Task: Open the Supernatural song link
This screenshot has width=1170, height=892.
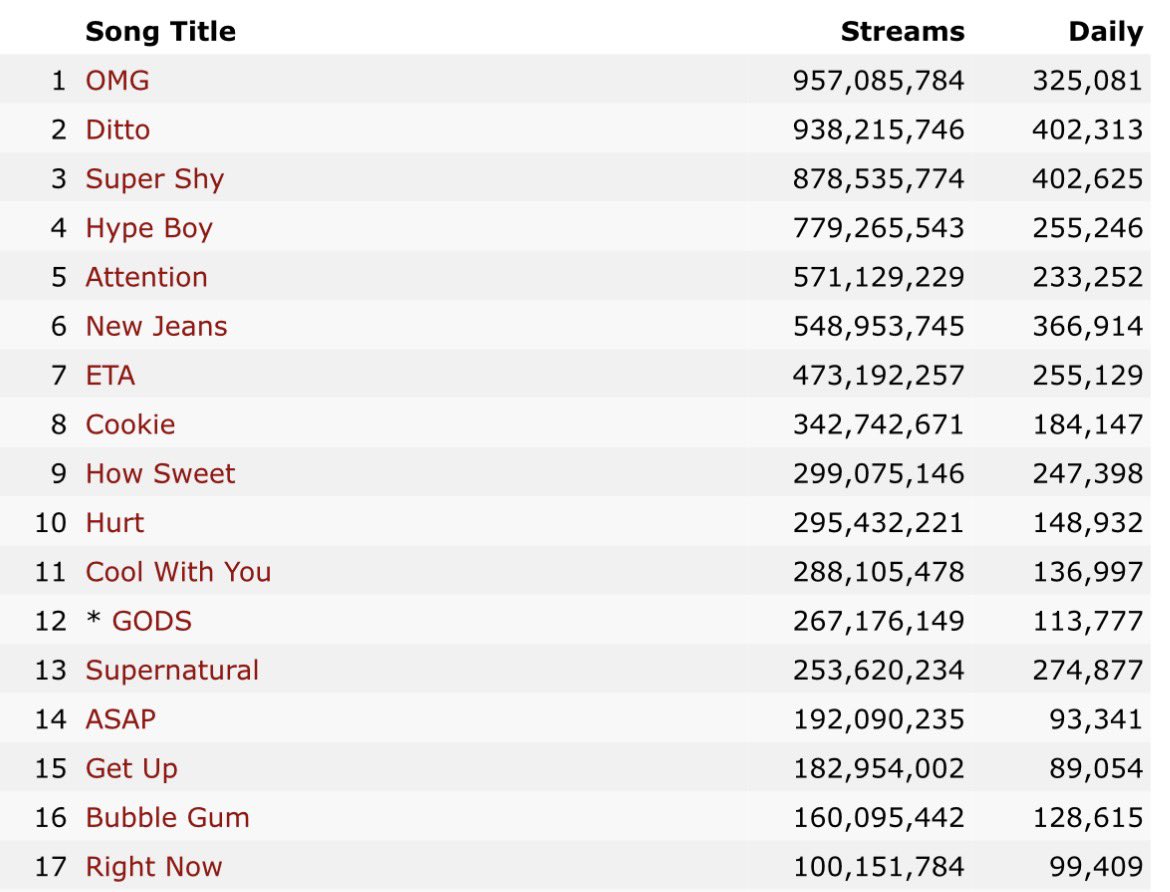Action: [172, 670]
